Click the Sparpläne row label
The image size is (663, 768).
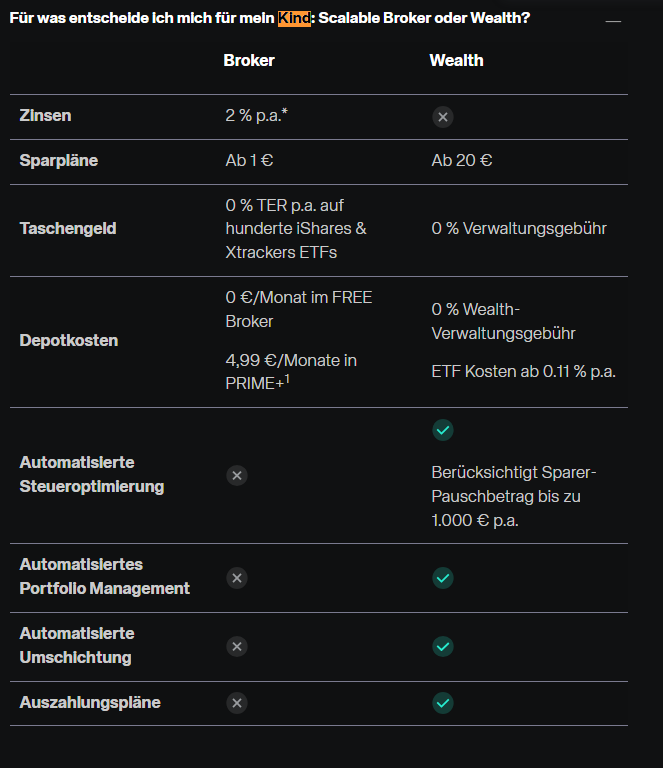(x=59, y=161)
